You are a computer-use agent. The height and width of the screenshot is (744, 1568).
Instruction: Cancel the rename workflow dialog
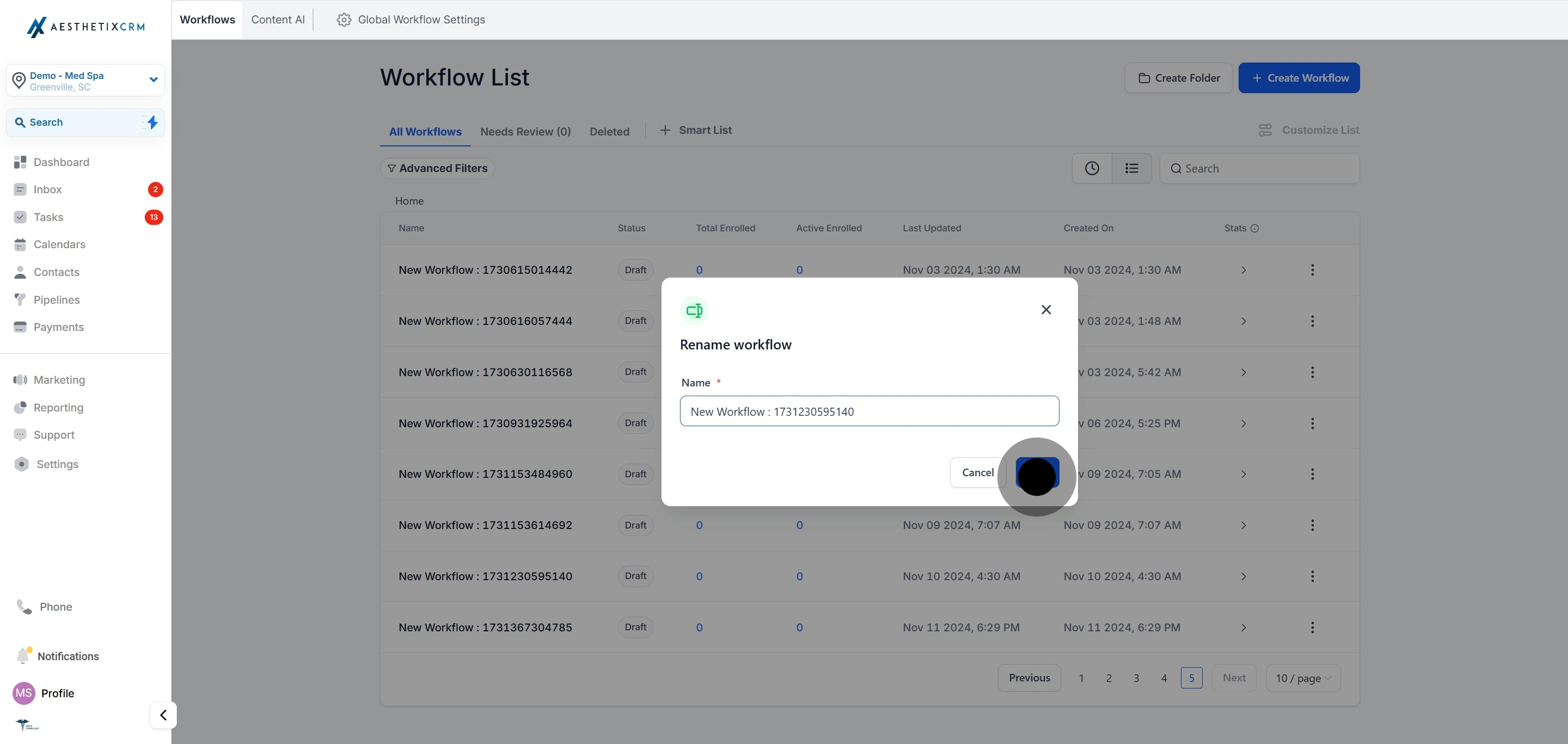[x=978, y=472]
